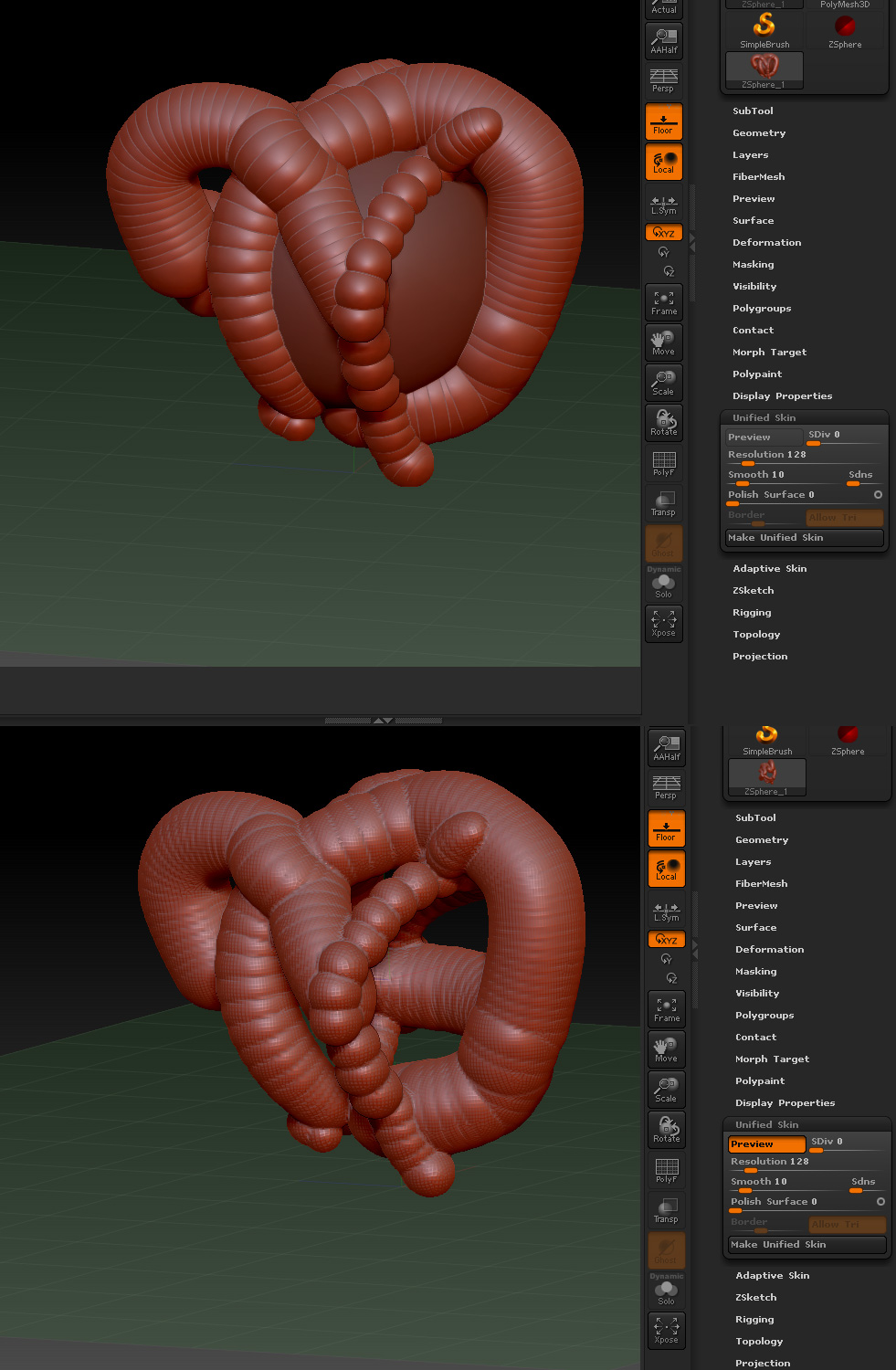Click dimmed Ghost icon in lower screenshot
Screen dimensions: 896x1370
pyautogui.click(x=667, y=1250)
